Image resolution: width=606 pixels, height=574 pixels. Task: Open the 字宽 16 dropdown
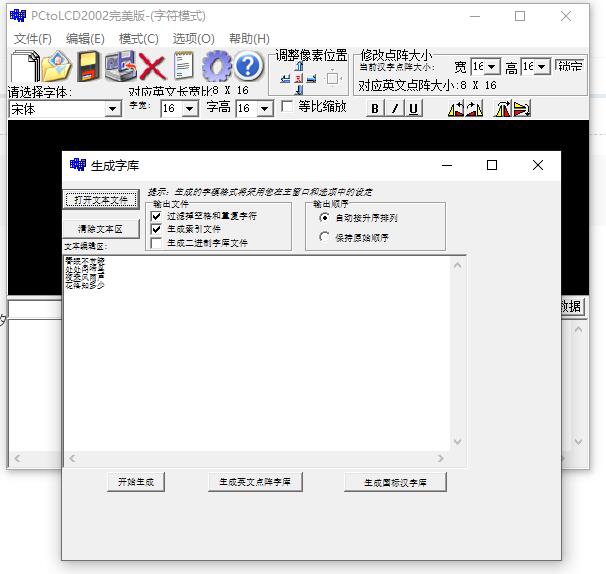coord(189,109)
